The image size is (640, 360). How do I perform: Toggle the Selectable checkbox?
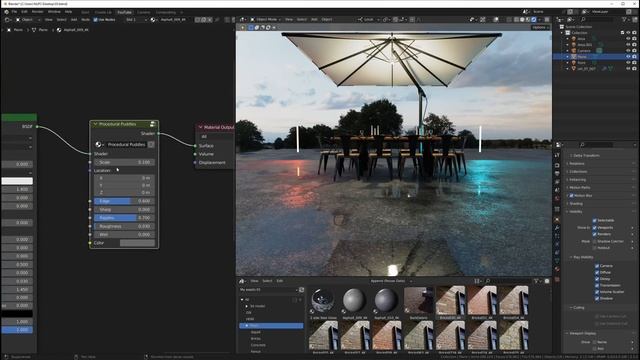tap(595, 220)
